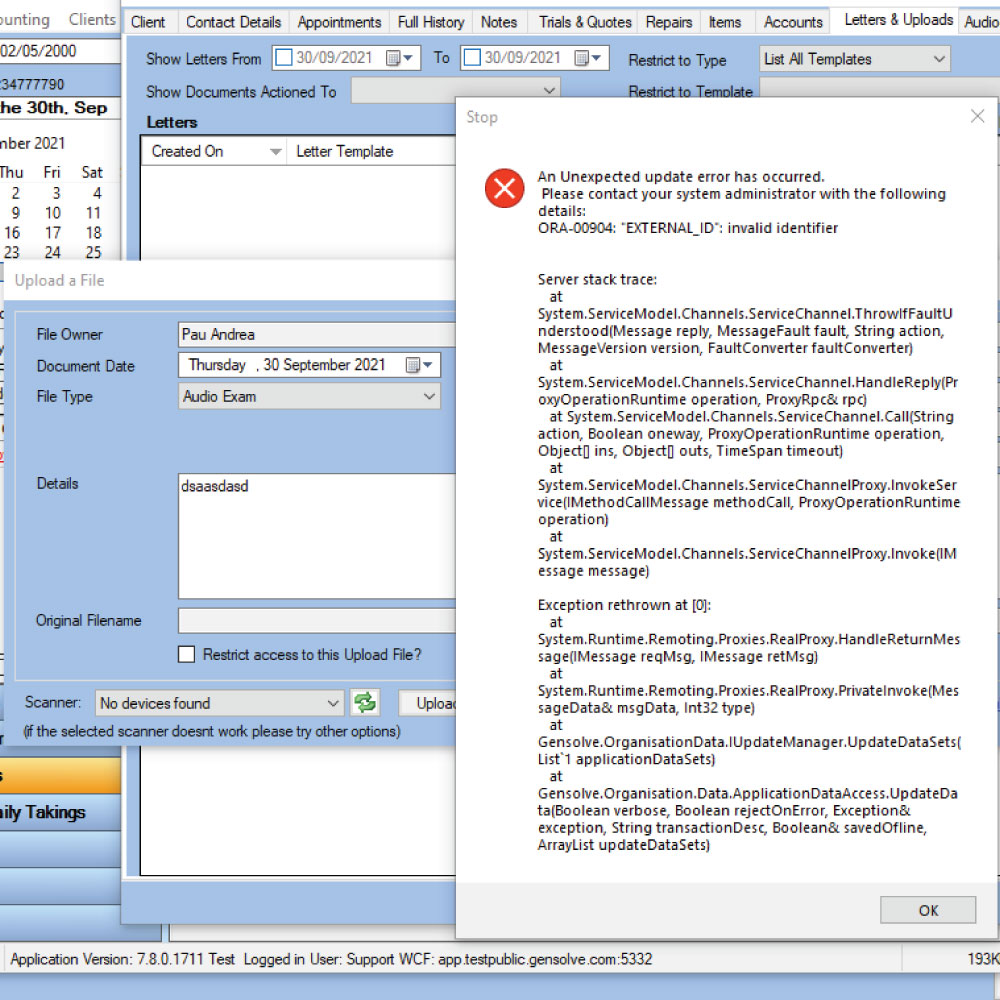Image resolution: width=1000 pixels, height=1000 pixels.
Task: Switch to the Client tab
Action: [x=148, y=22]
